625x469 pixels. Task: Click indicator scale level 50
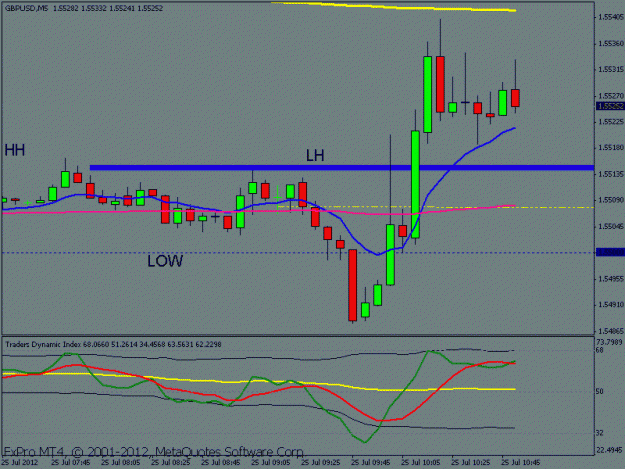(599, 392)
